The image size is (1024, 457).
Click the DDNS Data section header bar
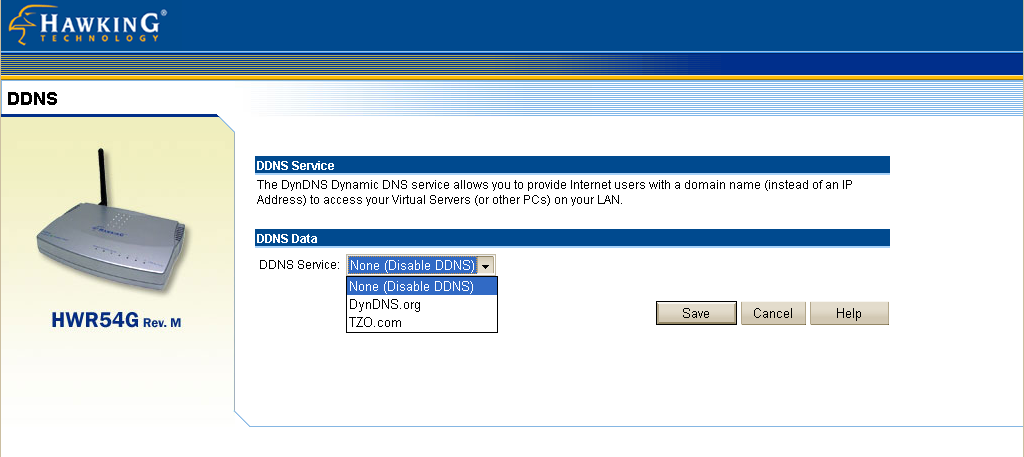click(572, 237)
